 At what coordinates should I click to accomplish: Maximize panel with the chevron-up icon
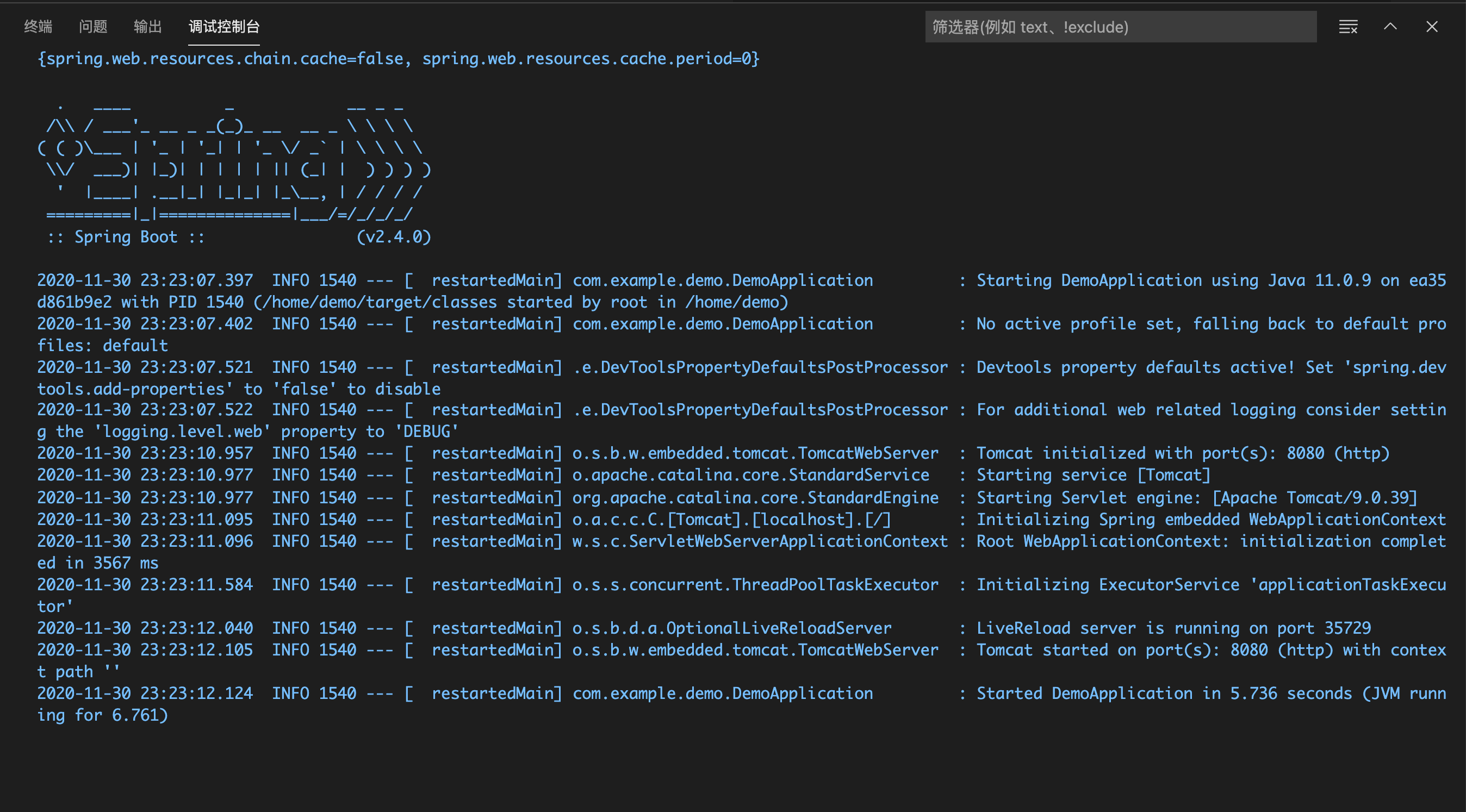click(1390, 27)
